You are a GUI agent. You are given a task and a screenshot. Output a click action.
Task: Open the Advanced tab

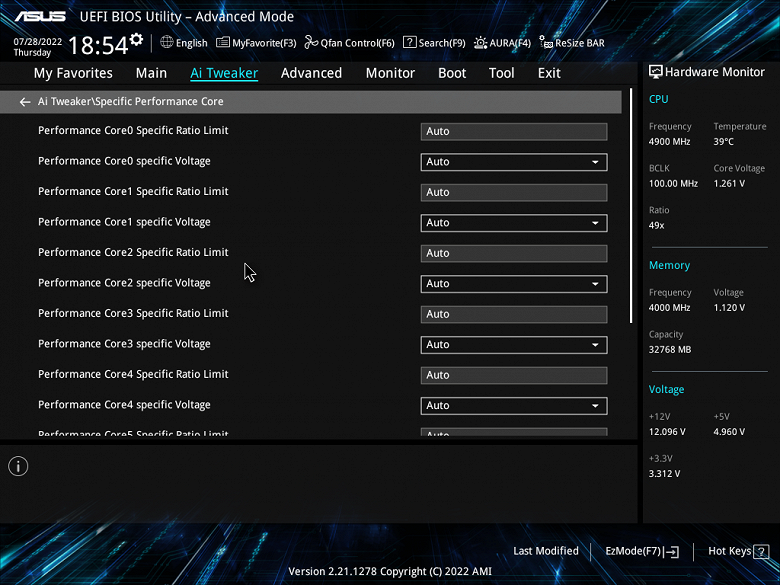(x=311, y=73)
